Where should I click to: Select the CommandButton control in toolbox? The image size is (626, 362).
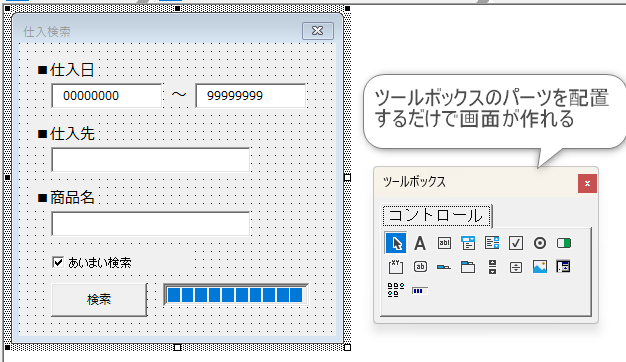click(x=420, y=267)
